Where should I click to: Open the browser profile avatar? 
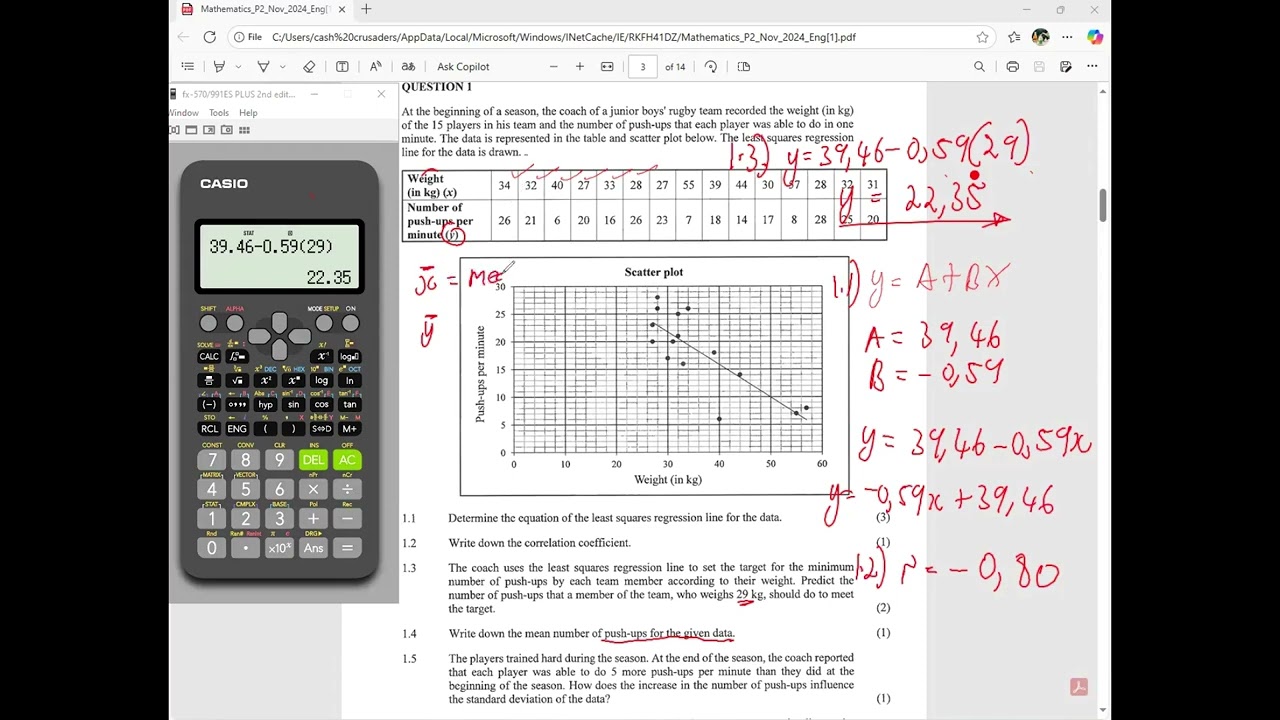(1041, 37)
